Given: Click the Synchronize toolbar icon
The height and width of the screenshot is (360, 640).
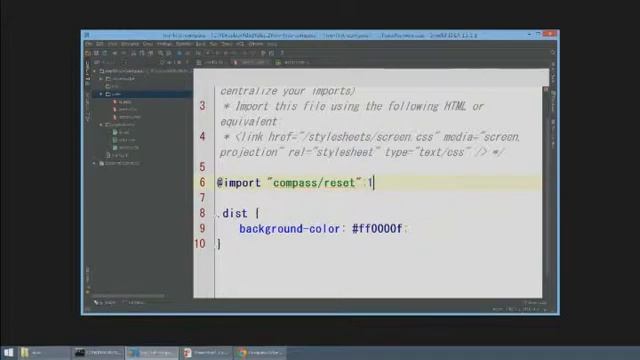Looking at the screenshot, I should pyautogui.click(x=105, y=53).
